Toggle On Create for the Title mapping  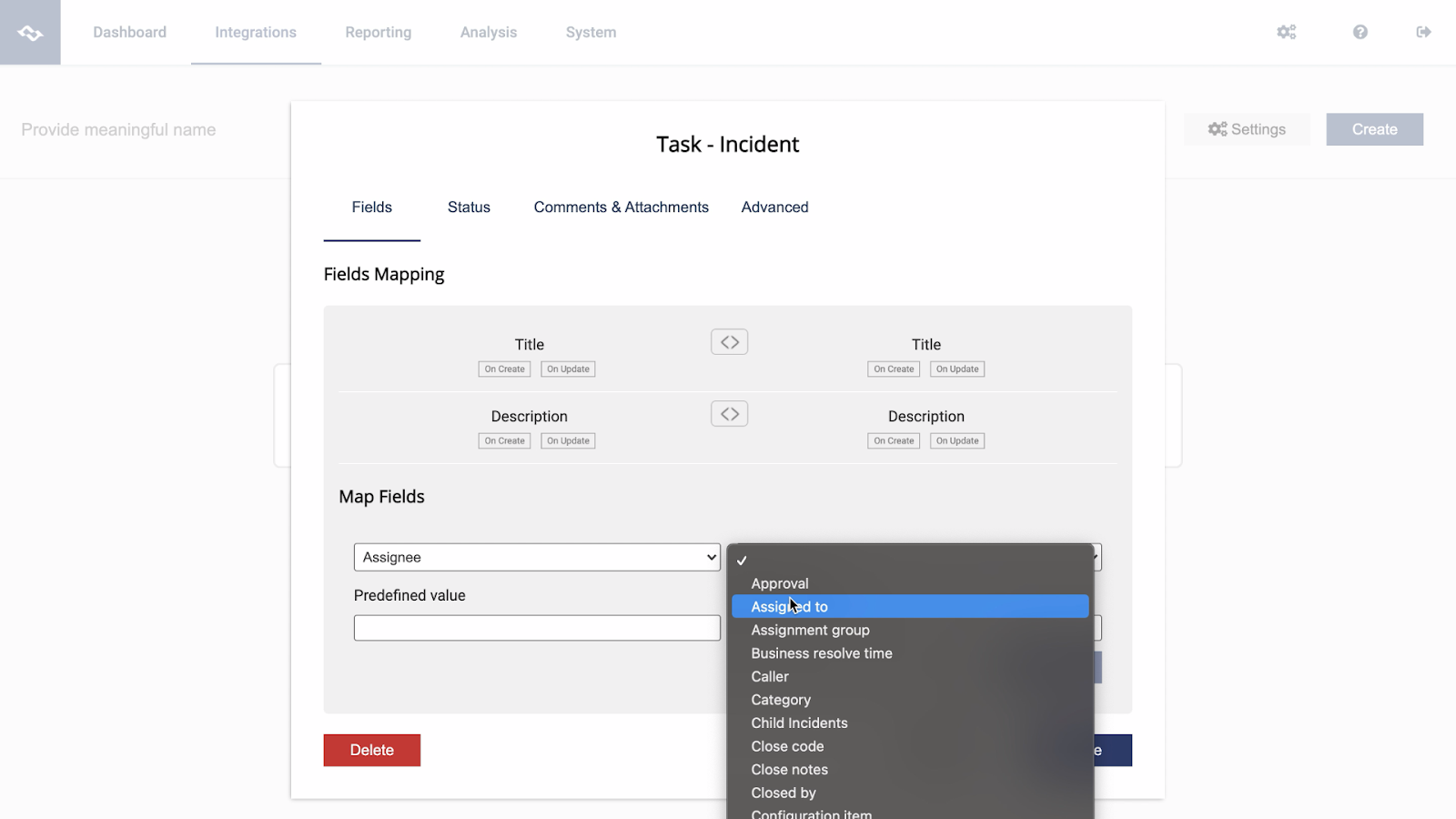(x=503, y=369)
